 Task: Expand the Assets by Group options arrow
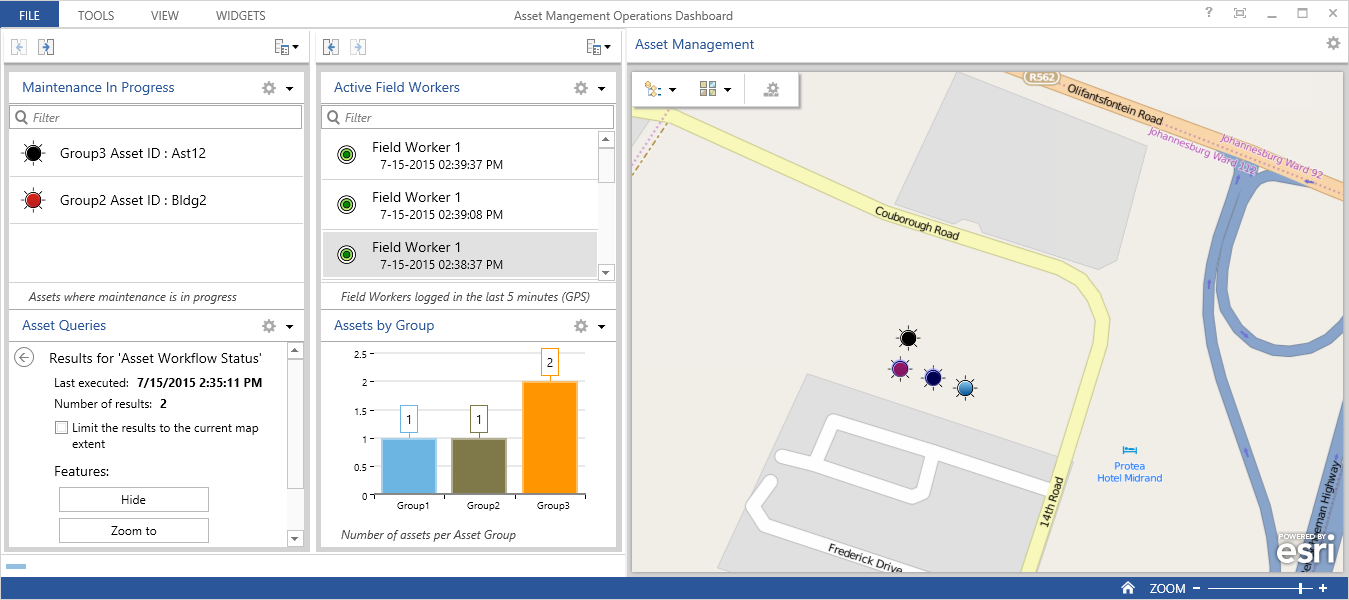pyautogui.click(x=602, y=326)
